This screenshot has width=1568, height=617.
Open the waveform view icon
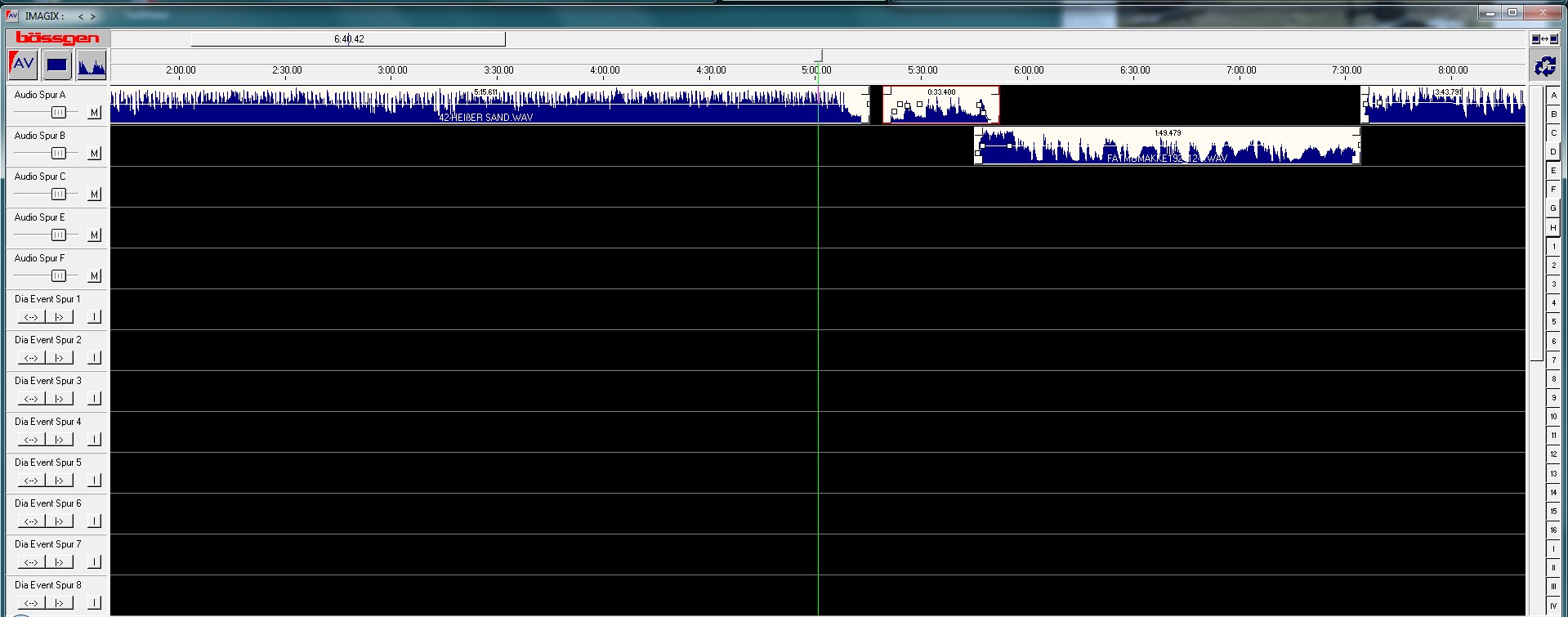click(92, 65)
